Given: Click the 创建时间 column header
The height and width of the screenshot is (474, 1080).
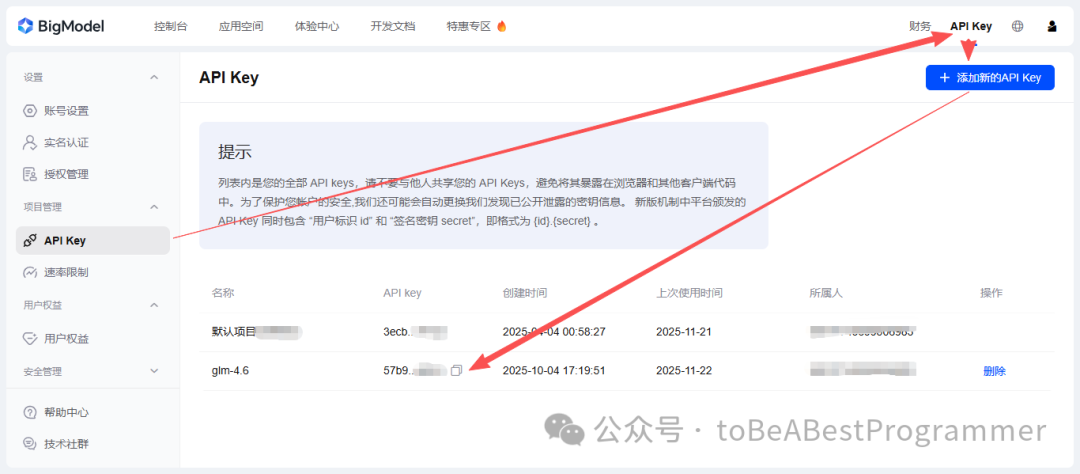Looking at the screenshot, I should pyautogui.click(x=525, y=293).
